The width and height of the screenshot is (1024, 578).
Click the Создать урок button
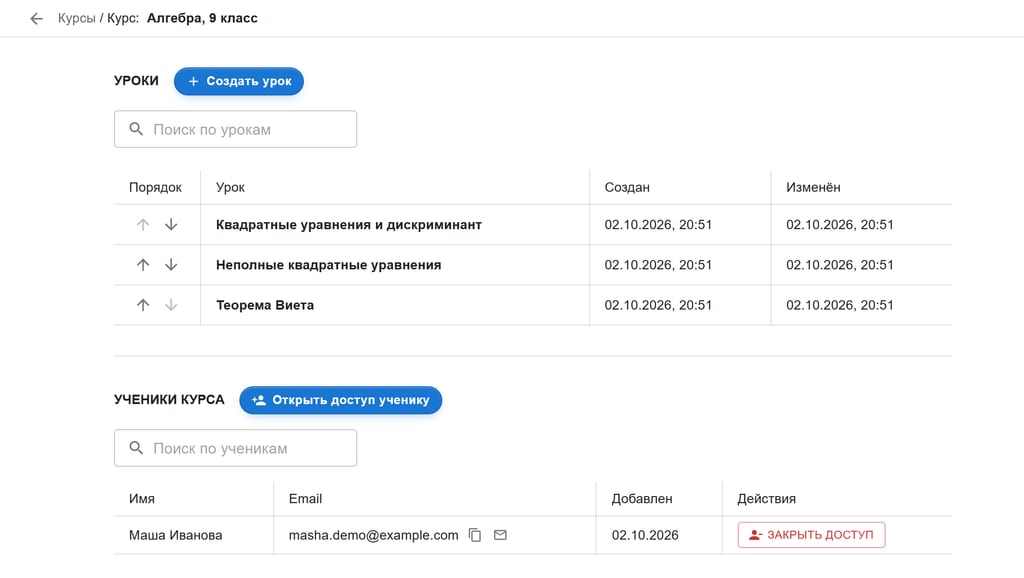click(238, 81)
